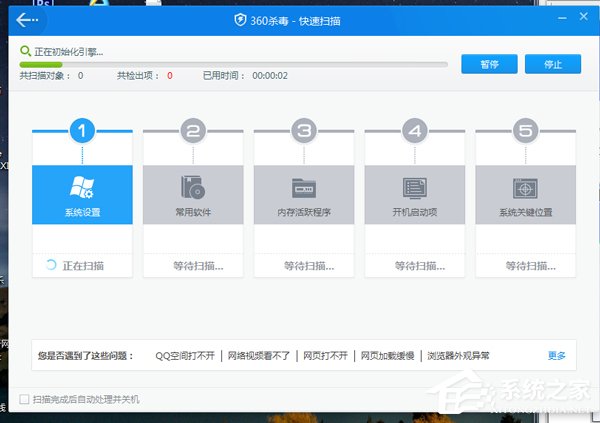The height and width of the screenshot is (423, 600).
Task: Click the magnifier scanning status icon
Action: pos(25,51)
